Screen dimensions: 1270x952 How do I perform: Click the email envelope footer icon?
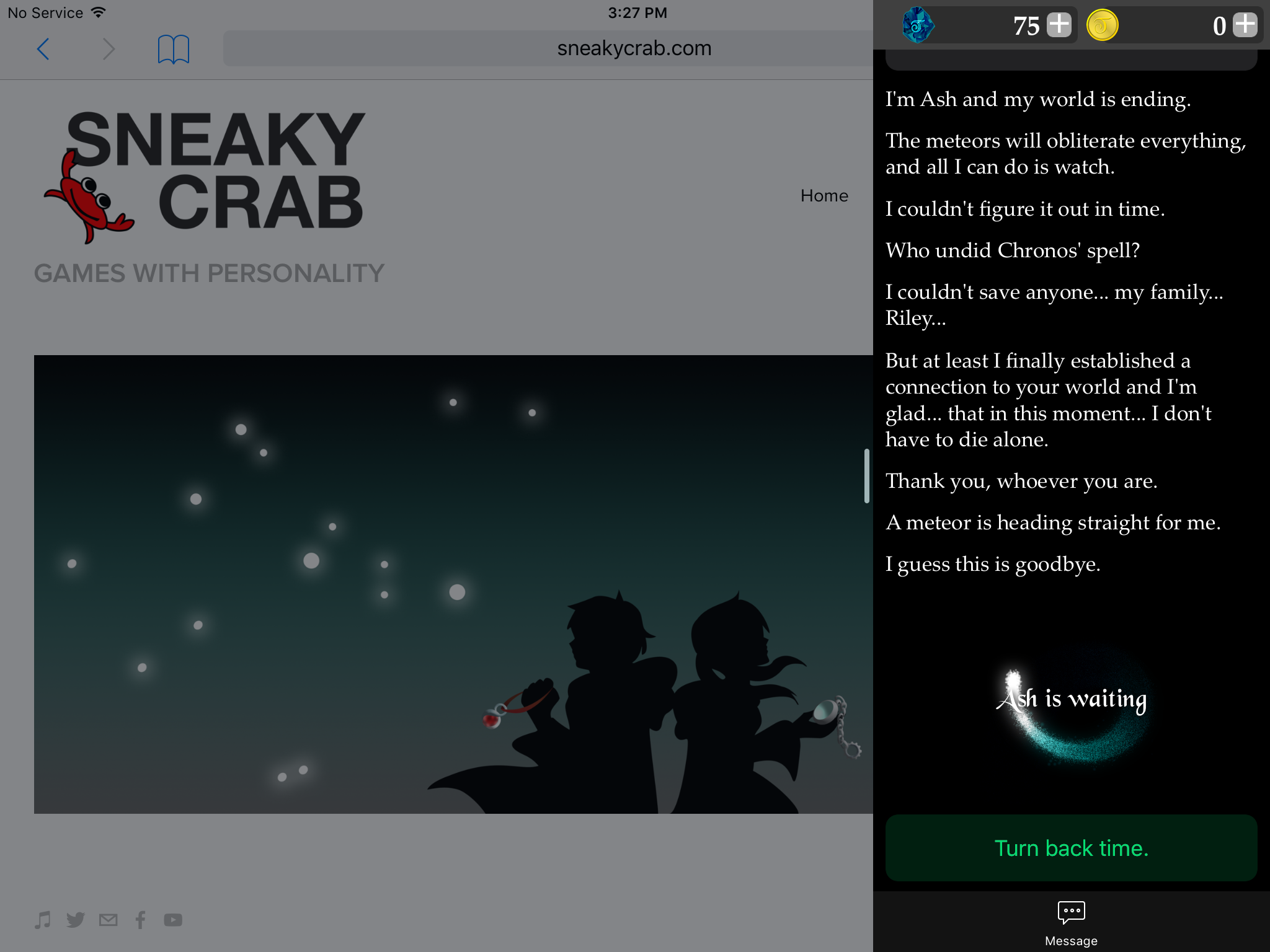109,920
